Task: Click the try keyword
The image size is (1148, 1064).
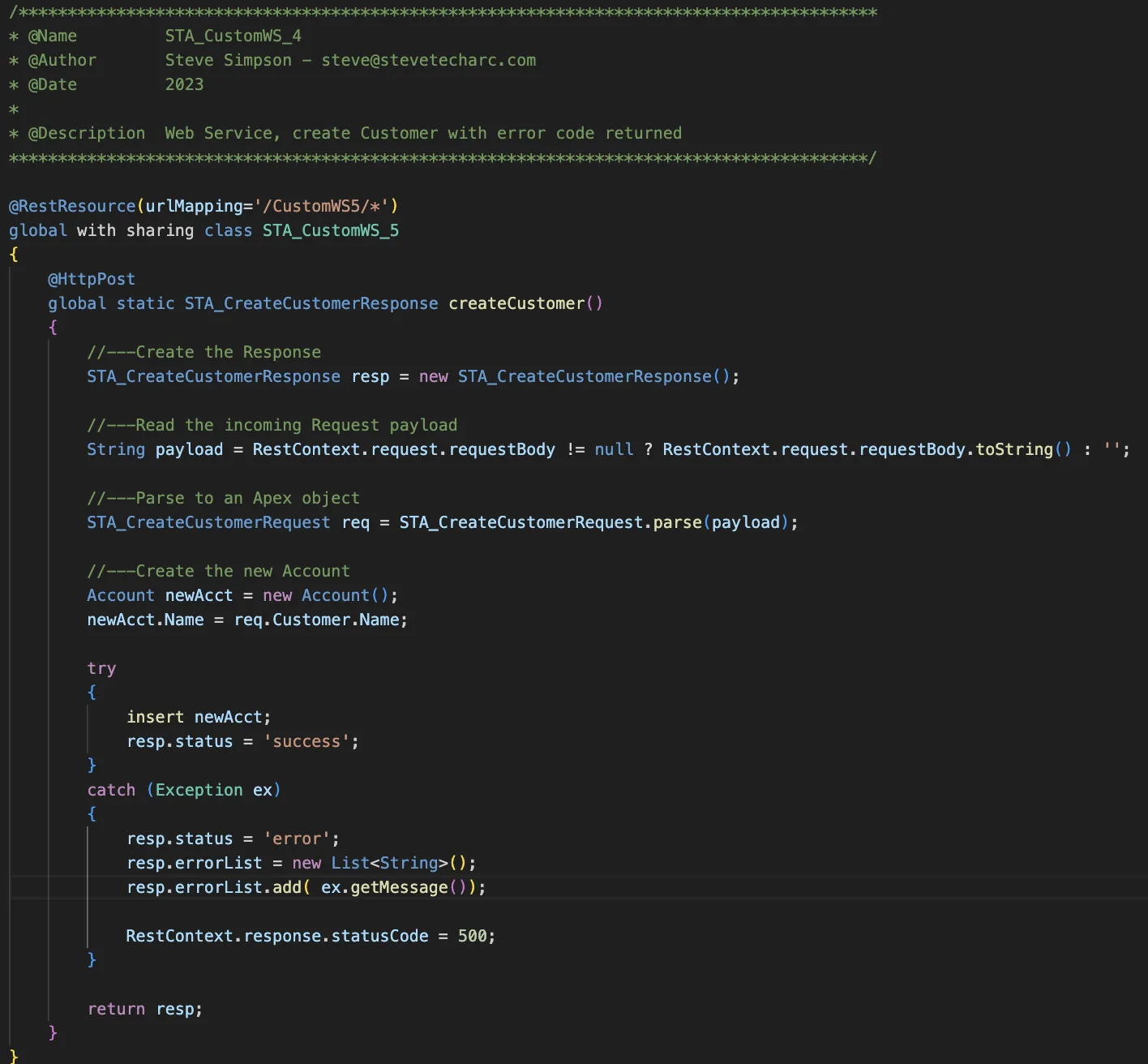Action: 102,668
